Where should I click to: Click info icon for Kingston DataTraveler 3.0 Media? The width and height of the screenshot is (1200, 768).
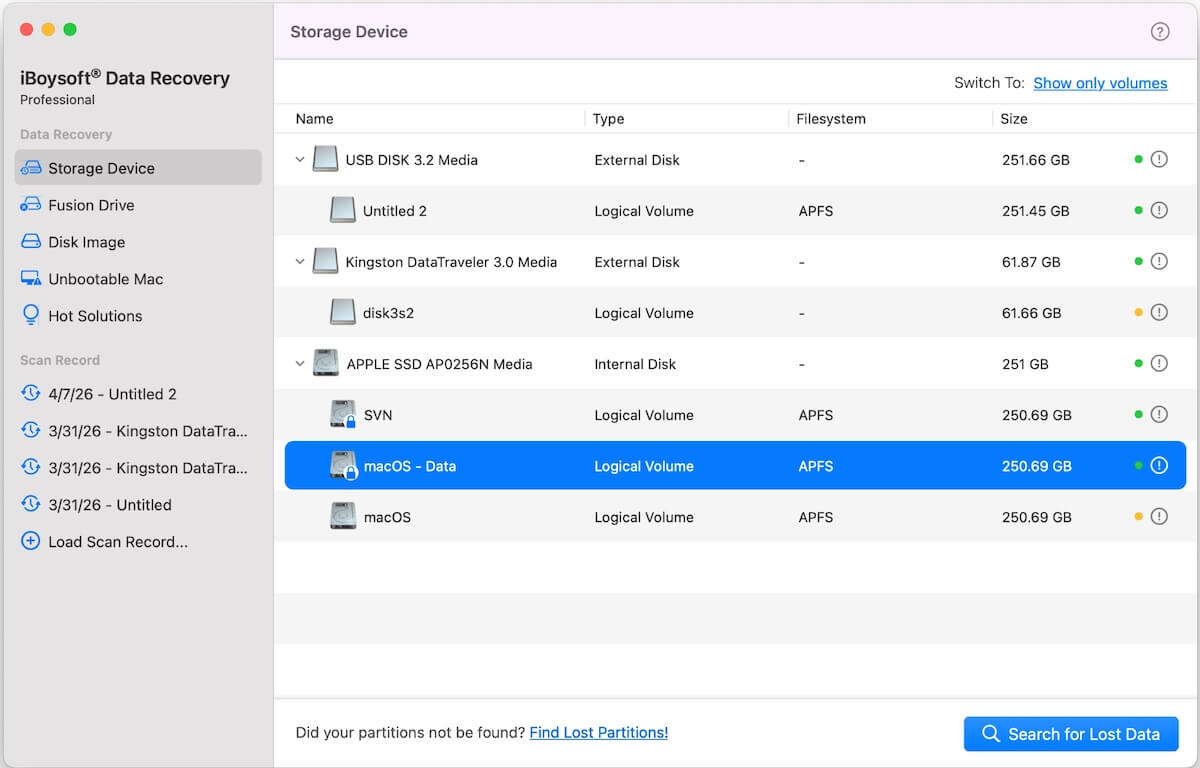point(1159,261)
